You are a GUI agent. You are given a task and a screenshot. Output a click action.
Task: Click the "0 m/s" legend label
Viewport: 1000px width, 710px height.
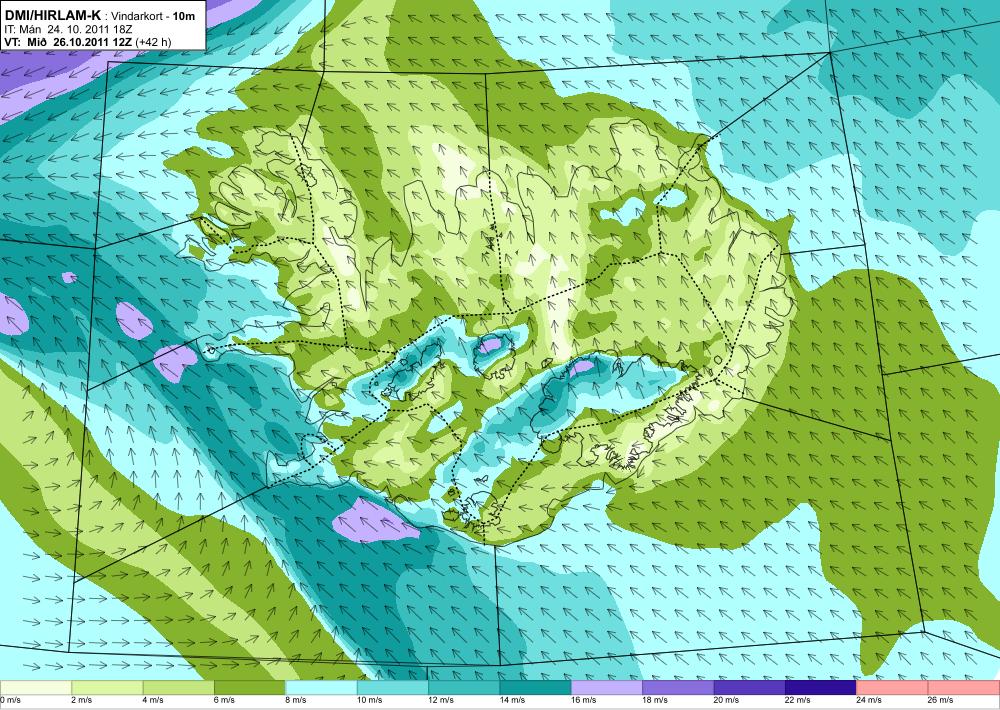pyautogui.click(x=10, y=700)
